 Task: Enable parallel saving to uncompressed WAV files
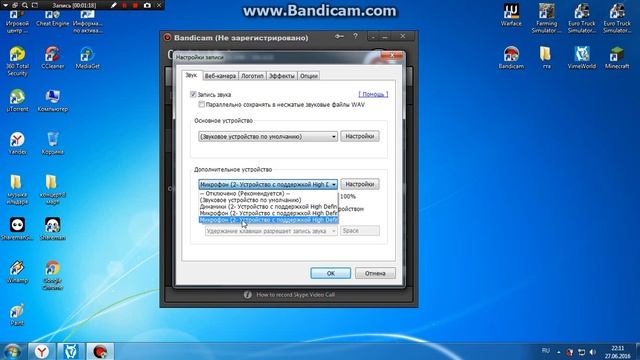201,104
